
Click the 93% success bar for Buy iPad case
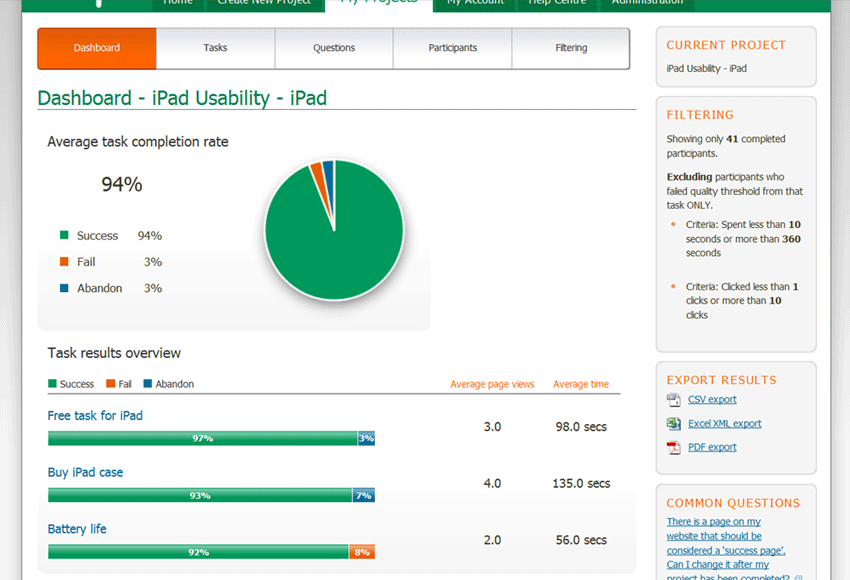(200, 495)
